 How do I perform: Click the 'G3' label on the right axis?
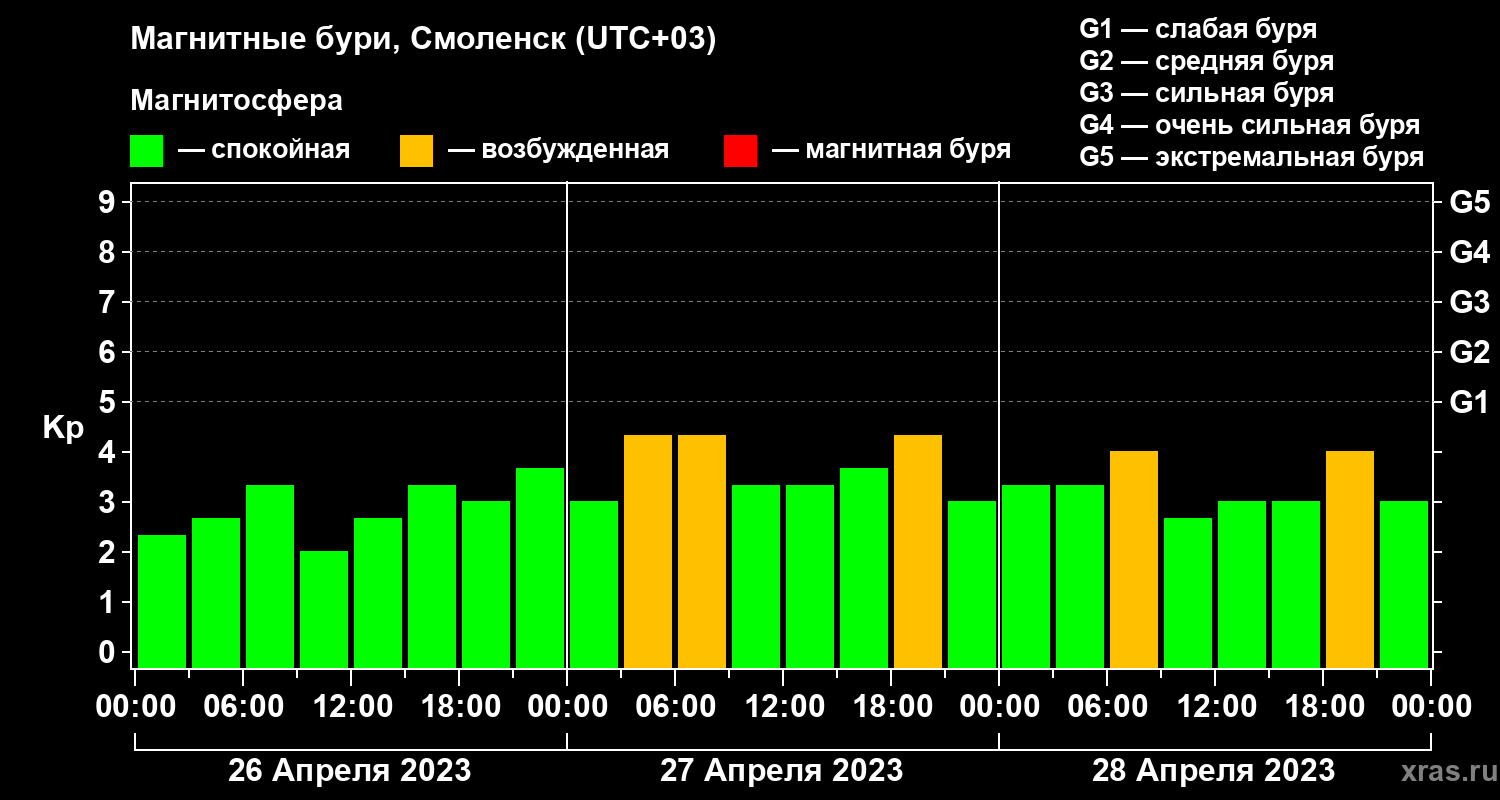pos(1470,303)
